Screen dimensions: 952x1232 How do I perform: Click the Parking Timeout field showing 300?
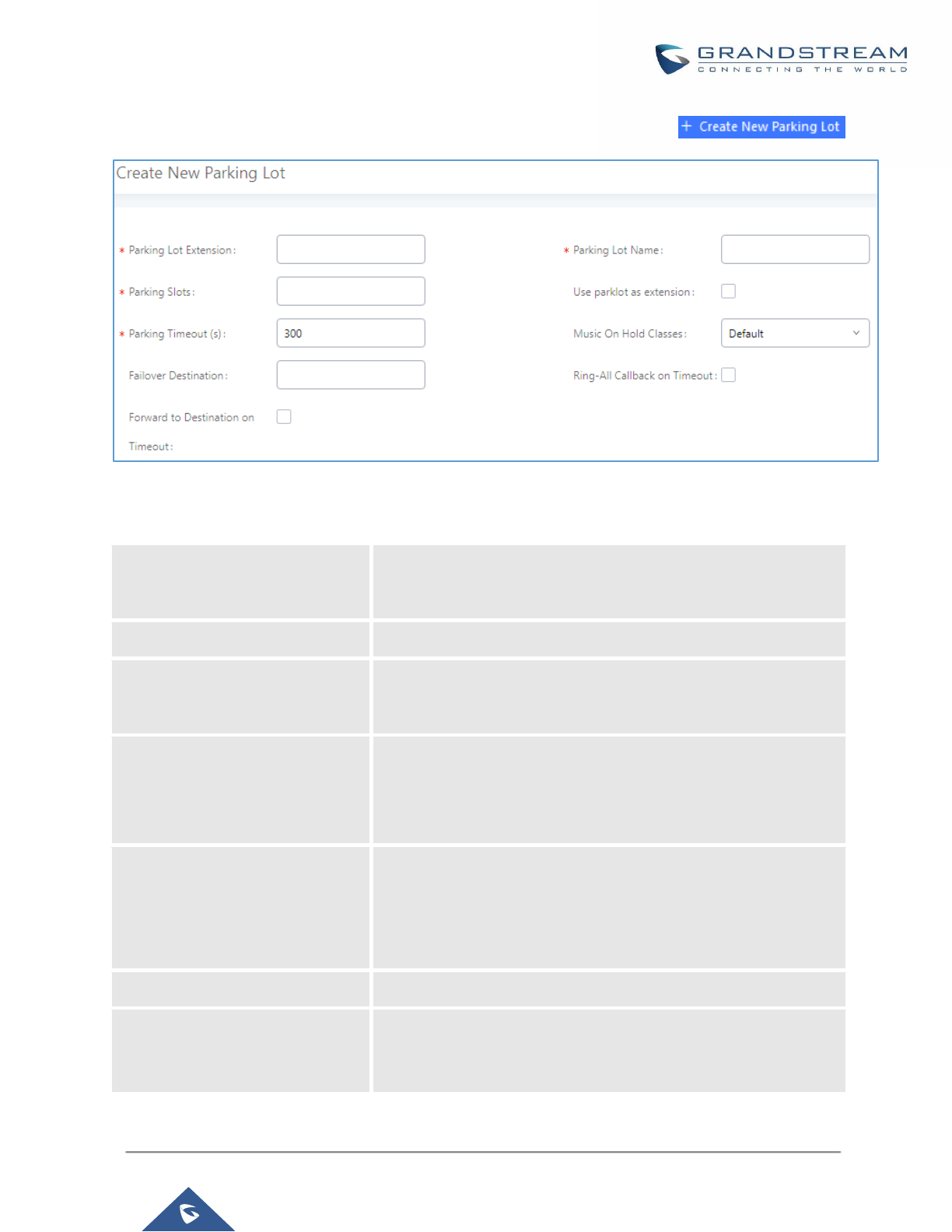tap(351, 333)
